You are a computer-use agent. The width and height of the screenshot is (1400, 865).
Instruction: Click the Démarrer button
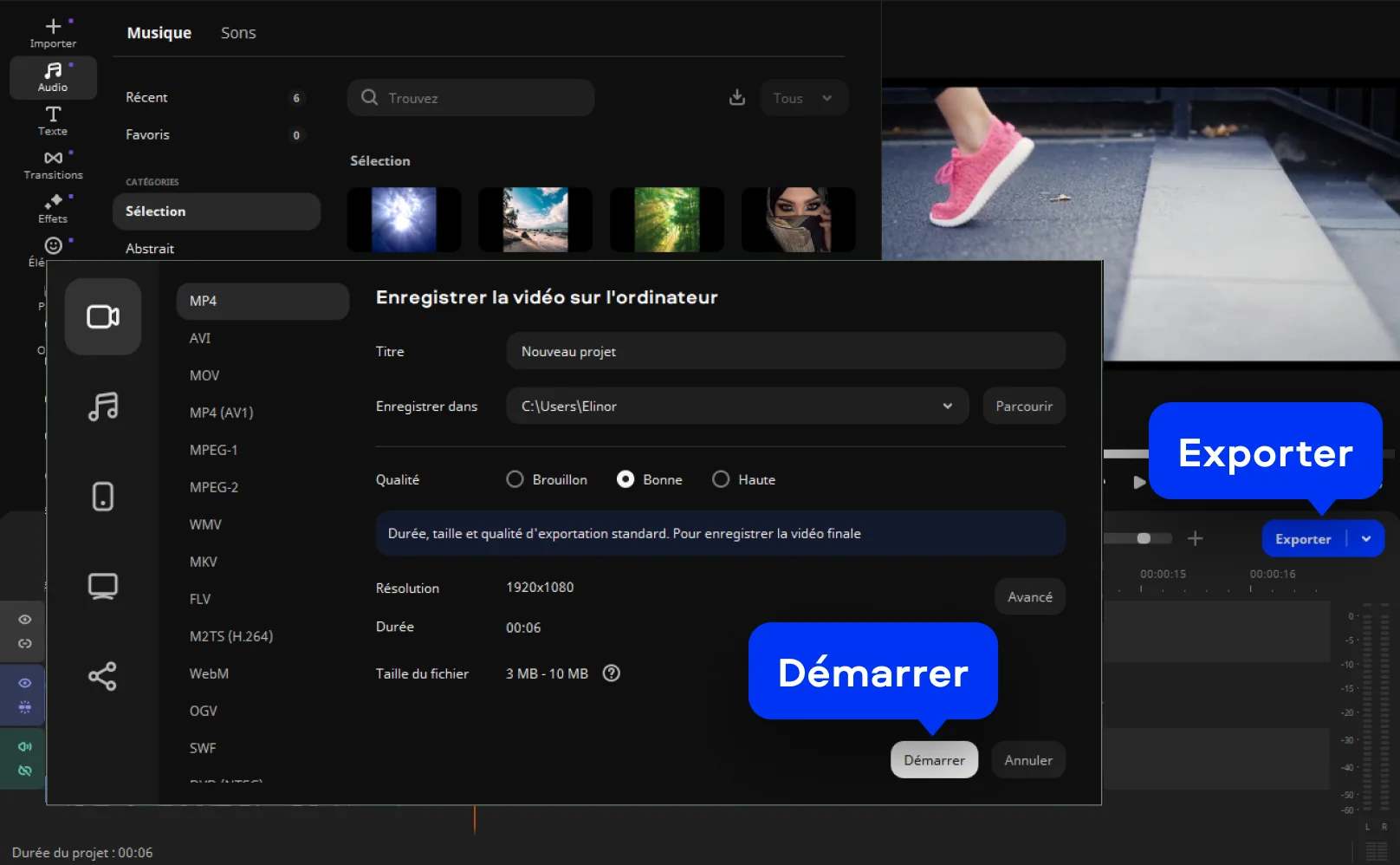tap(934, 760)
